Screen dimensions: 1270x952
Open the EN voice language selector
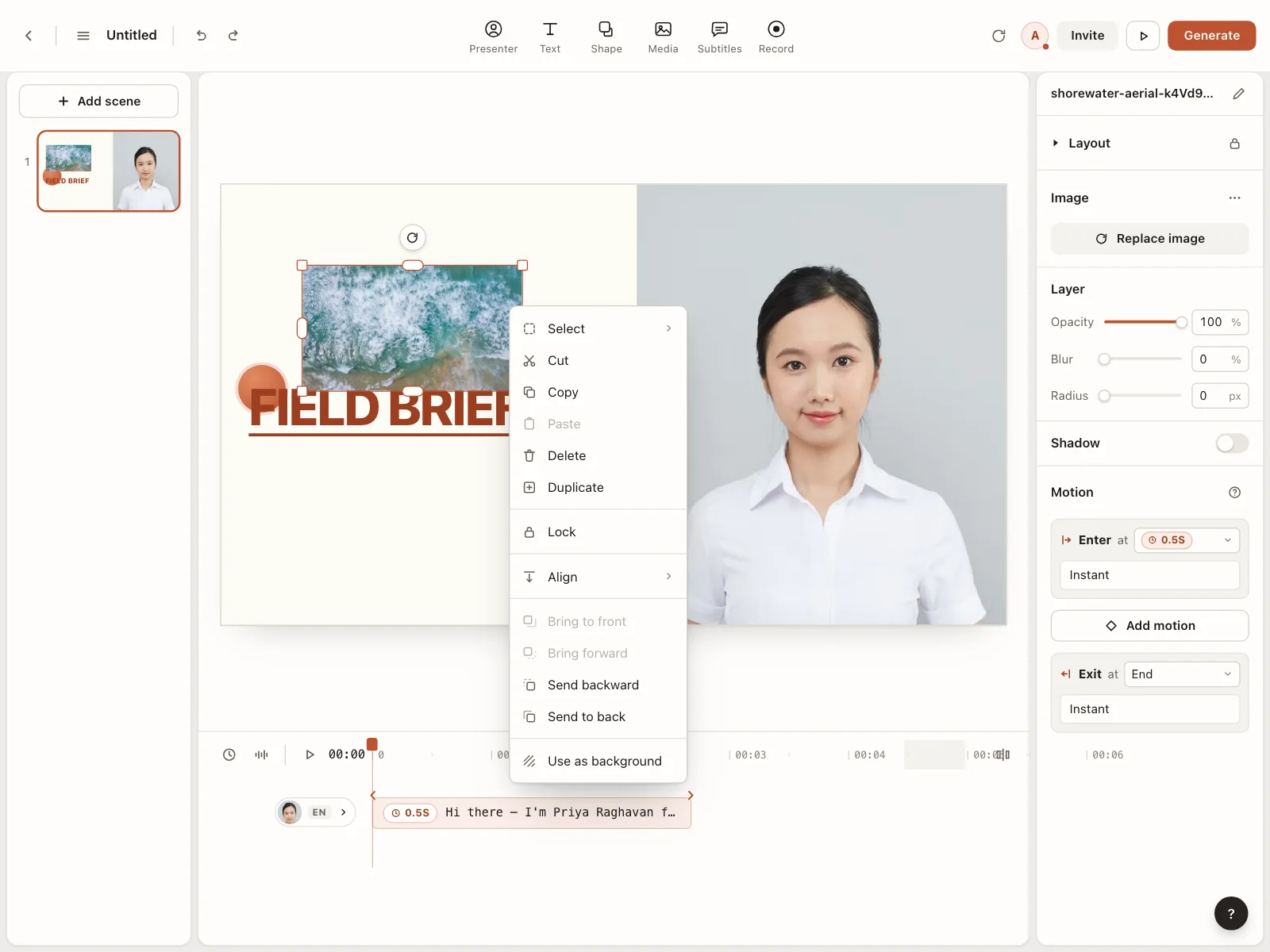click(x=315, y=812)
